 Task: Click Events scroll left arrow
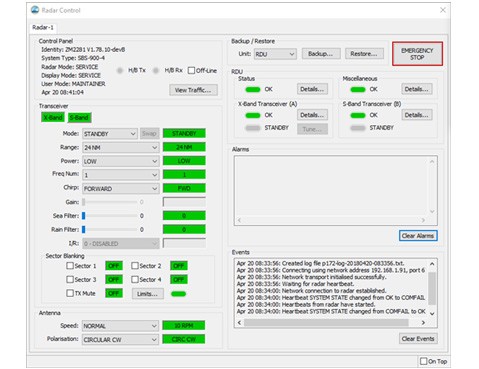[239, 322]
